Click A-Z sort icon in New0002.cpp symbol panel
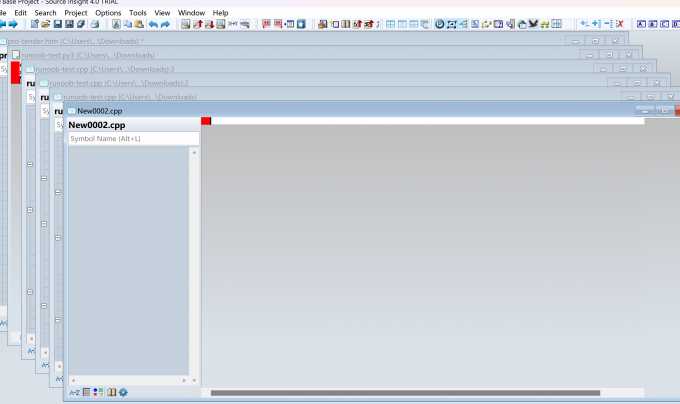 pyautogui.click(x=74, y=392)
